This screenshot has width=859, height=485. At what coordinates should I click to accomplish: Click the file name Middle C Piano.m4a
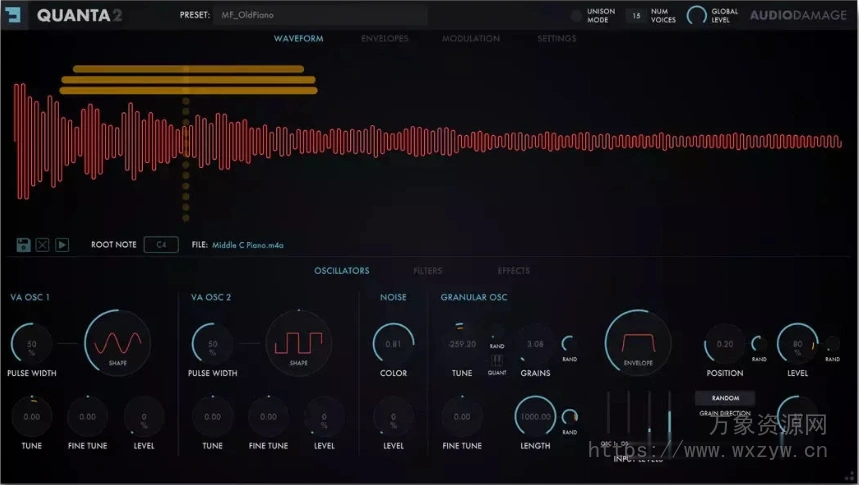248,245
